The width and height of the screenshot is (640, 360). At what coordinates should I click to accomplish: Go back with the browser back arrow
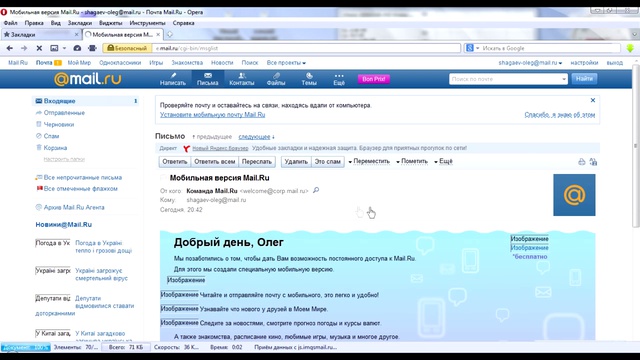click(10, 48)
